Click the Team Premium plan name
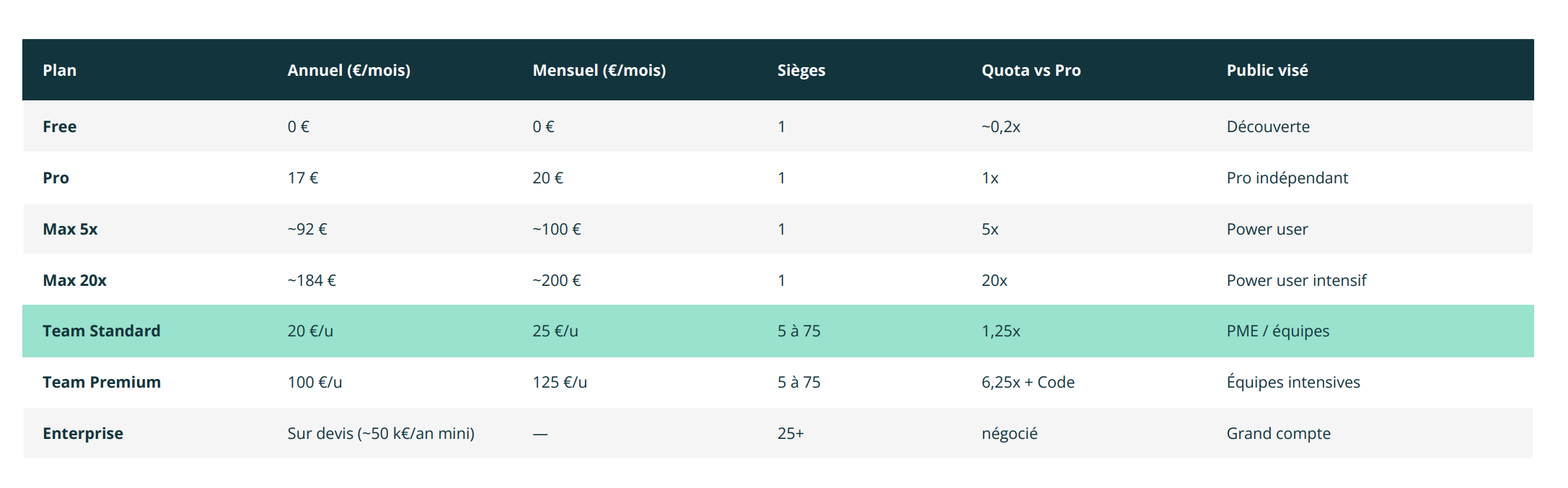This screenshot has width=1568, height=488. pos(101,382)
